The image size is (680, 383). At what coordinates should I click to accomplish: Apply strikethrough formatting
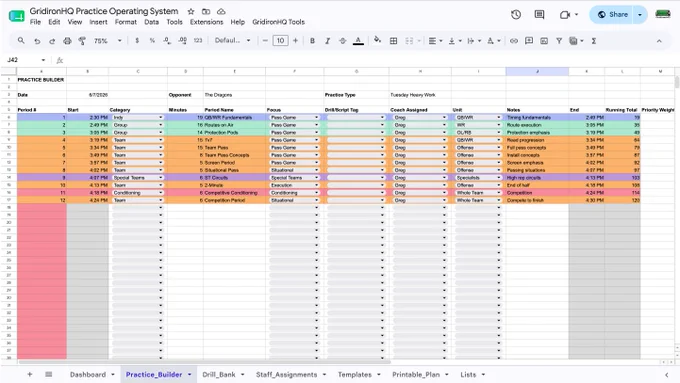click(343, 41)
